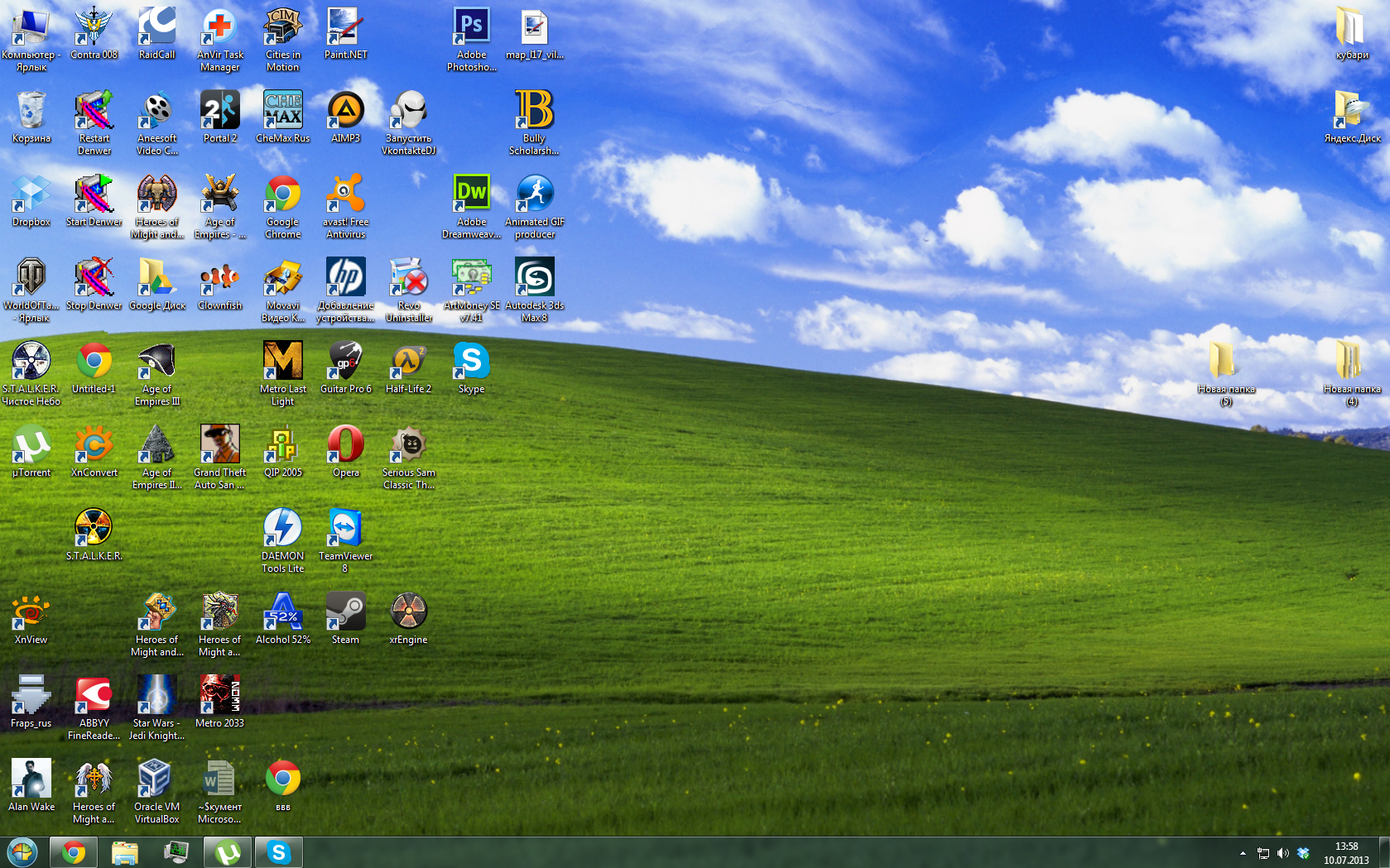Image resolution: width=1390 pixels, height=868 pixels.
Task: Select Запустить VkontakteDJ shortcut
Action: 409,122
